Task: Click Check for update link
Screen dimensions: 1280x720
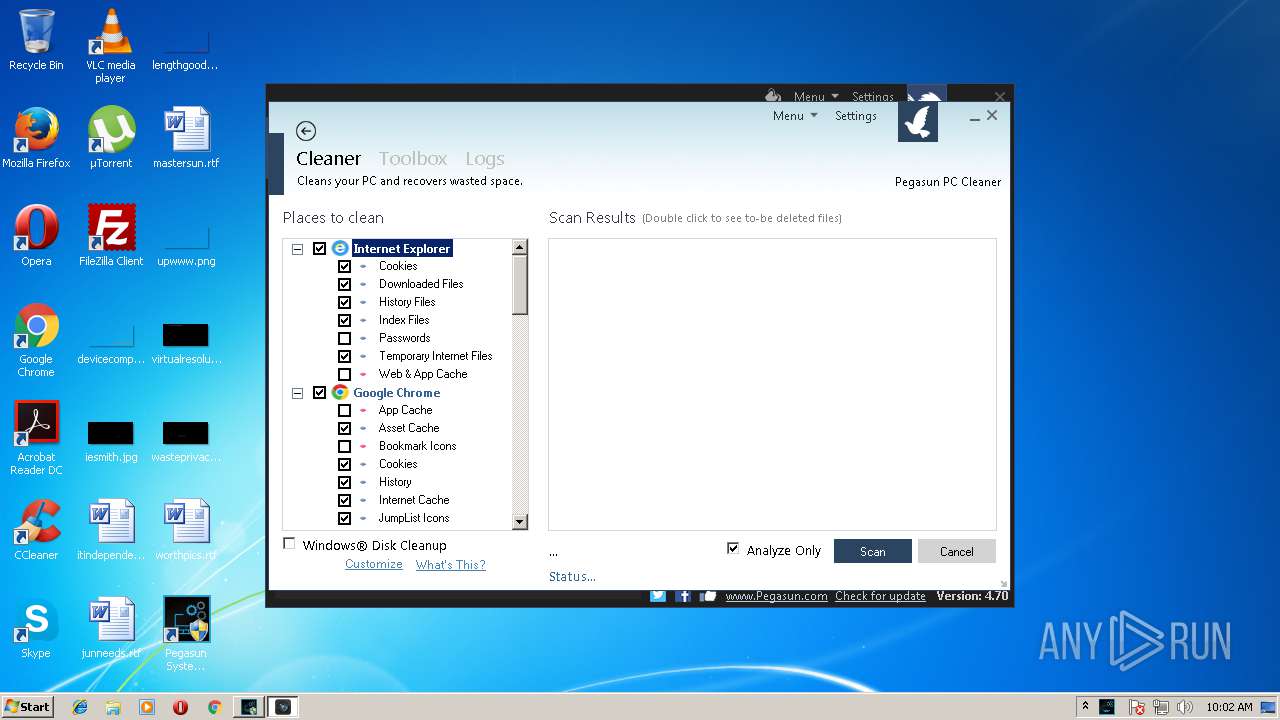Action: pos(880,596)
